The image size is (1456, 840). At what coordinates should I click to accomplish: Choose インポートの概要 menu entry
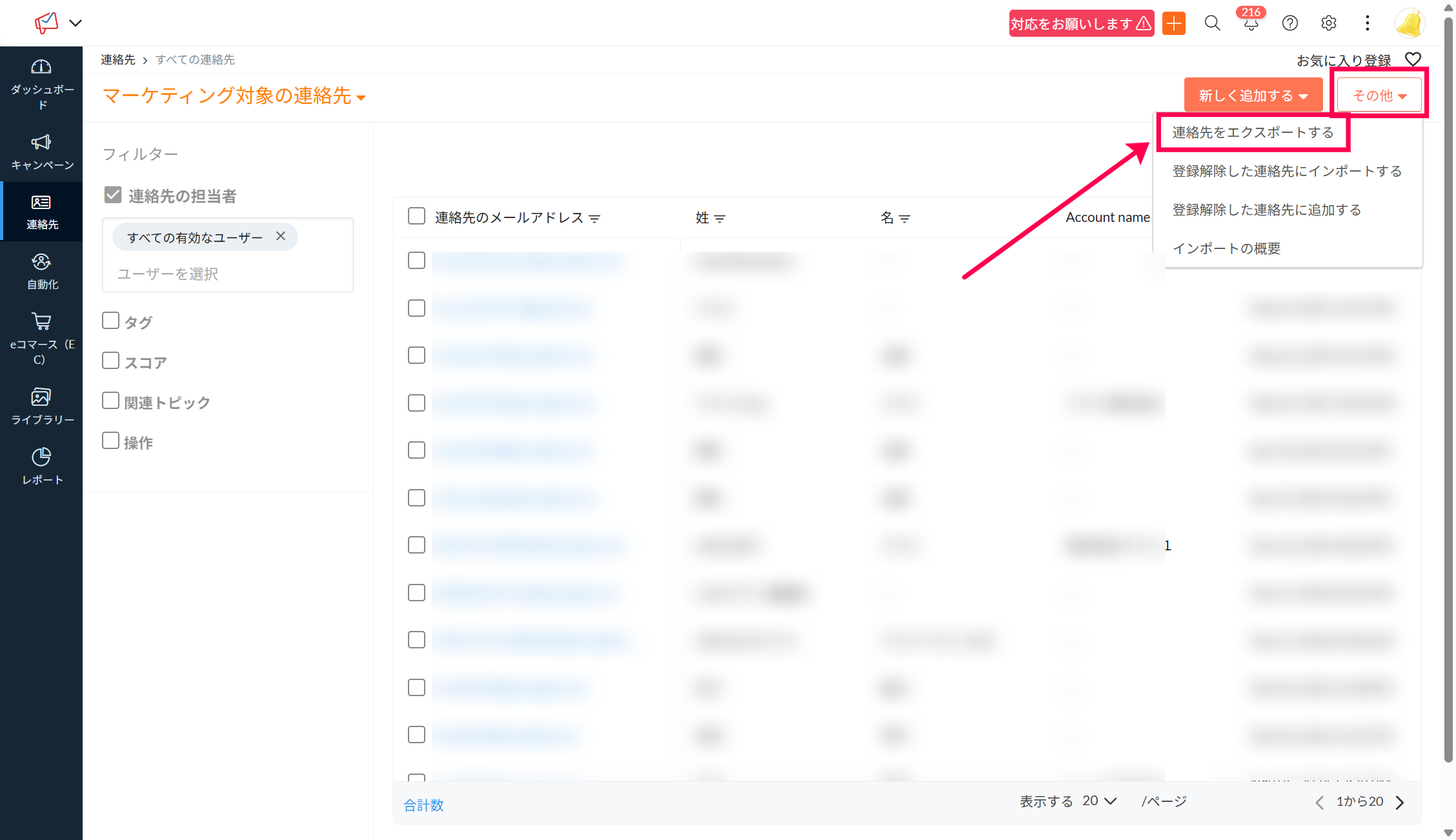[x=1226, y=248]
